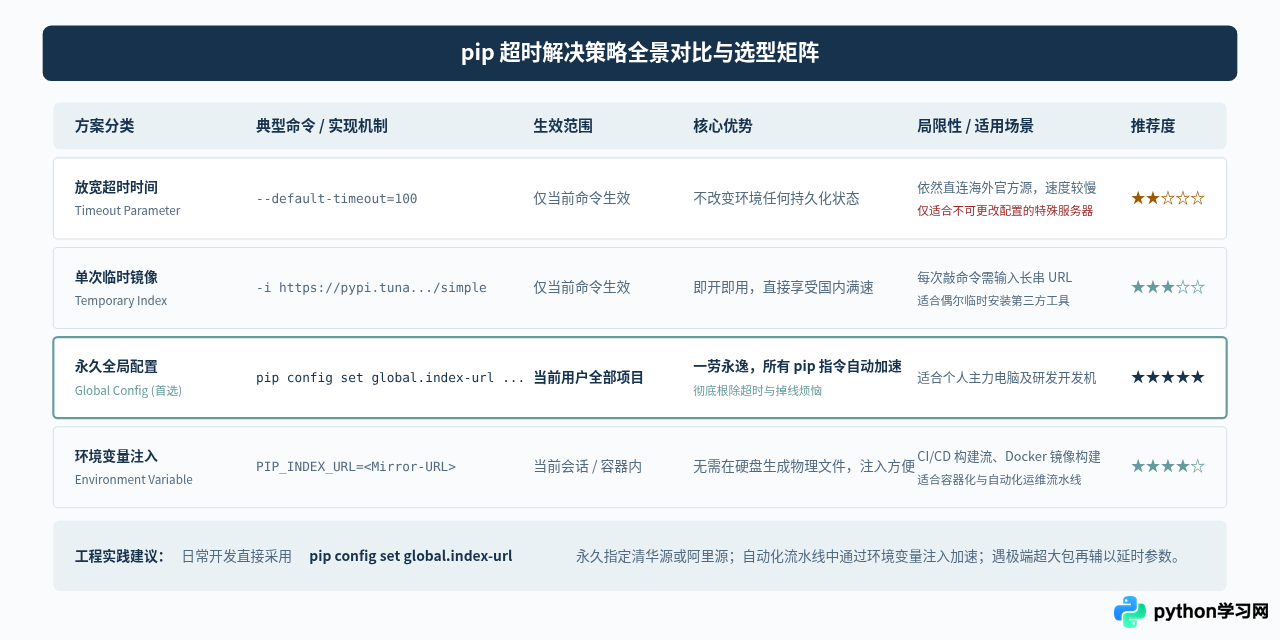Click the '生效范围' column header
The image size is (1280, 640).
tap(563, 126)
